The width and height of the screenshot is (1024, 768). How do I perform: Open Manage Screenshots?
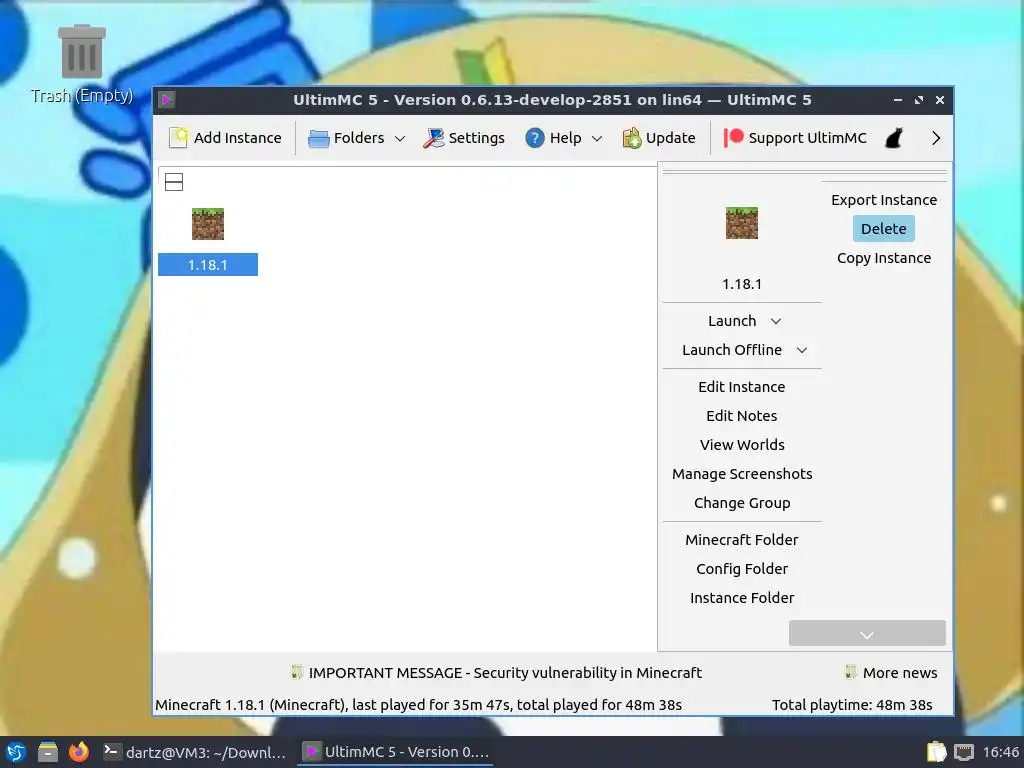coord(742,474)
